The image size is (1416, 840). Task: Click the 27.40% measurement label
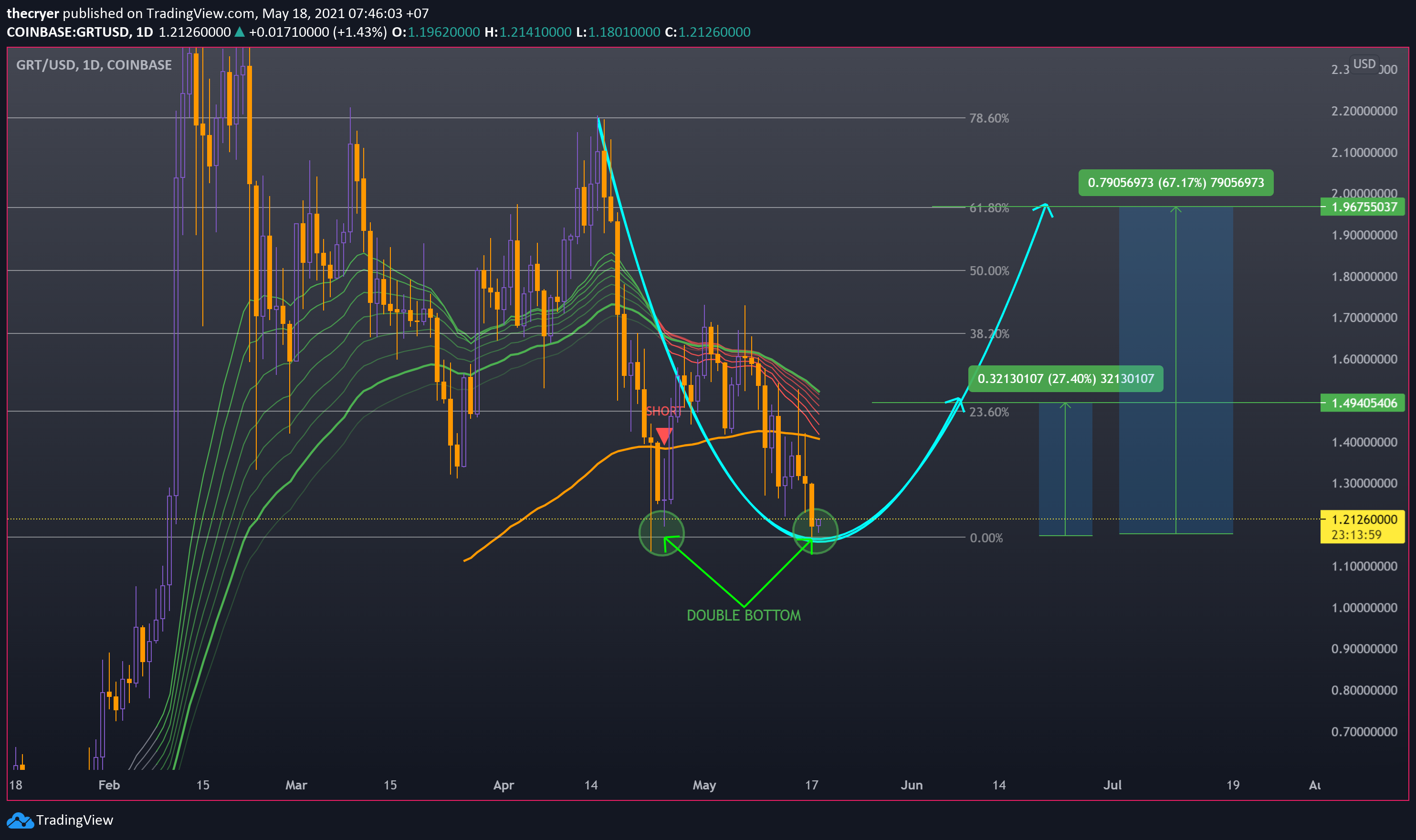(x=1066, y=379)
